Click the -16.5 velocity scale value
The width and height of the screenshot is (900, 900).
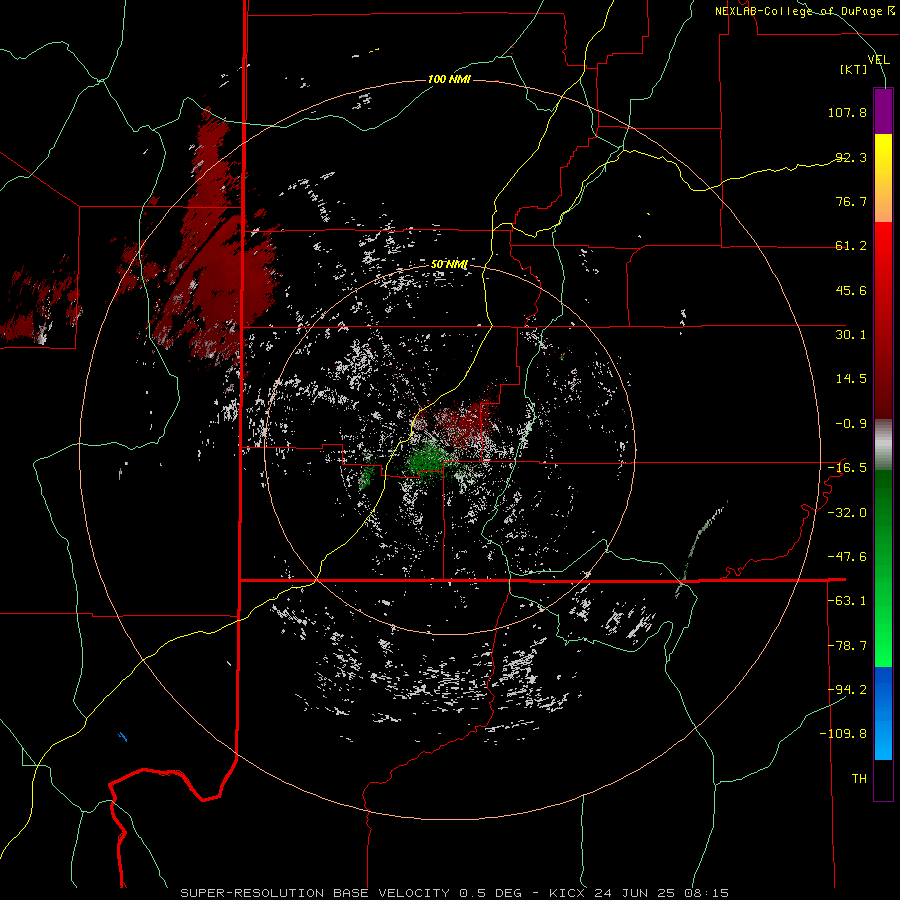(x=847, y=468)
